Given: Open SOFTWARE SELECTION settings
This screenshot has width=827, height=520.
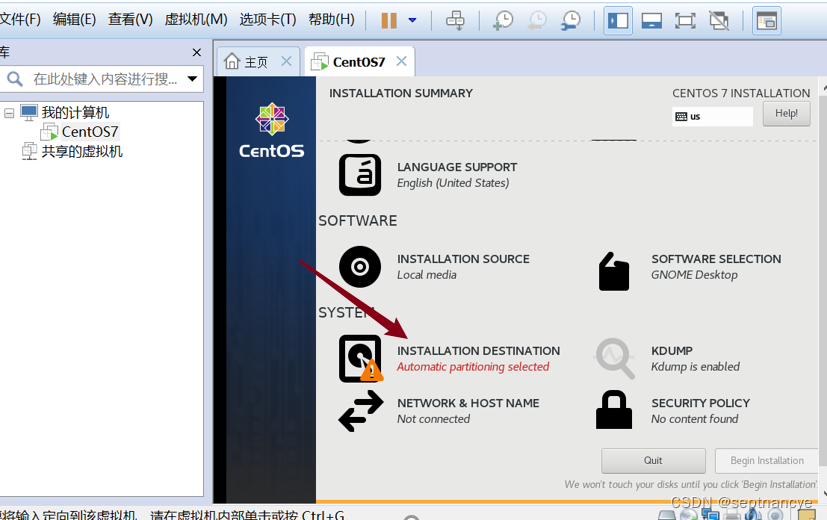Looking at the screenshot, I should 716,267.
